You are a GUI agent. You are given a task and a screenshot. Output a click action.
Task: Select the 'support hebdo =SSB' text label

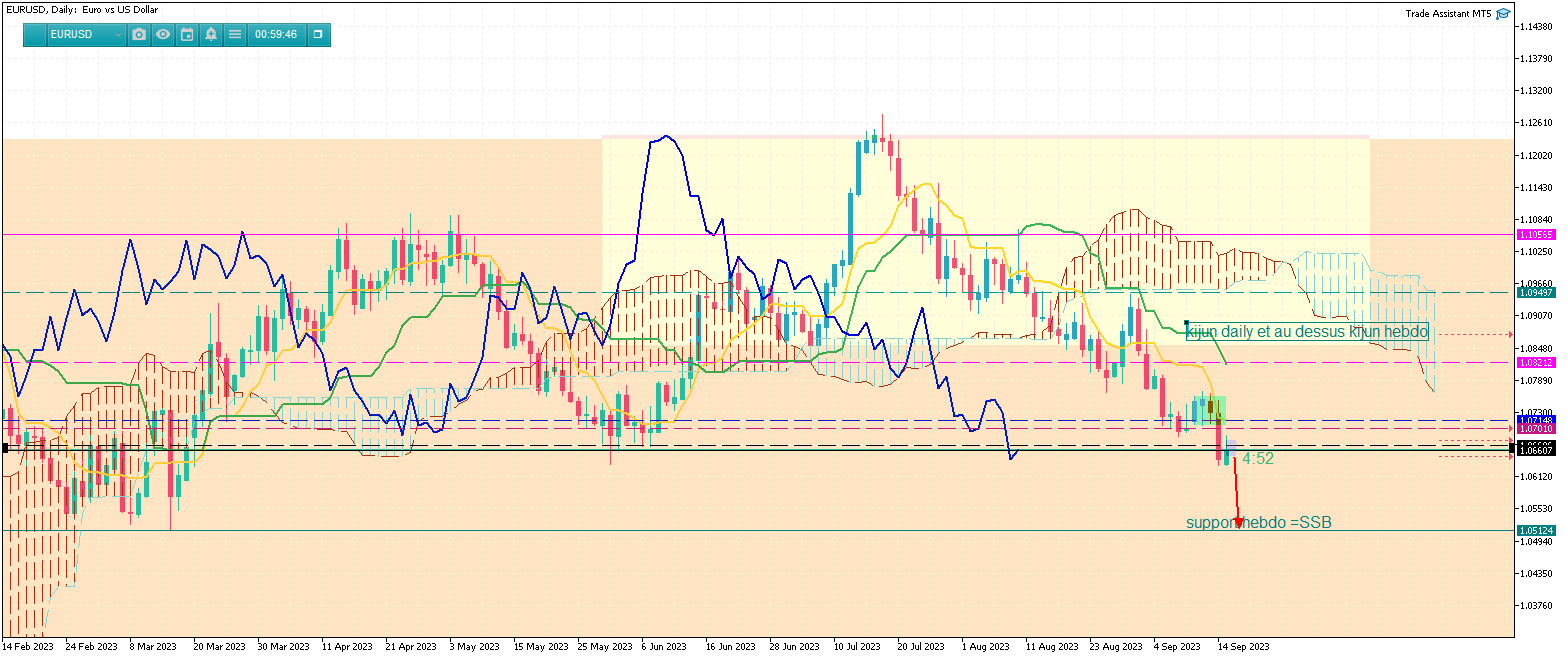1259,523
